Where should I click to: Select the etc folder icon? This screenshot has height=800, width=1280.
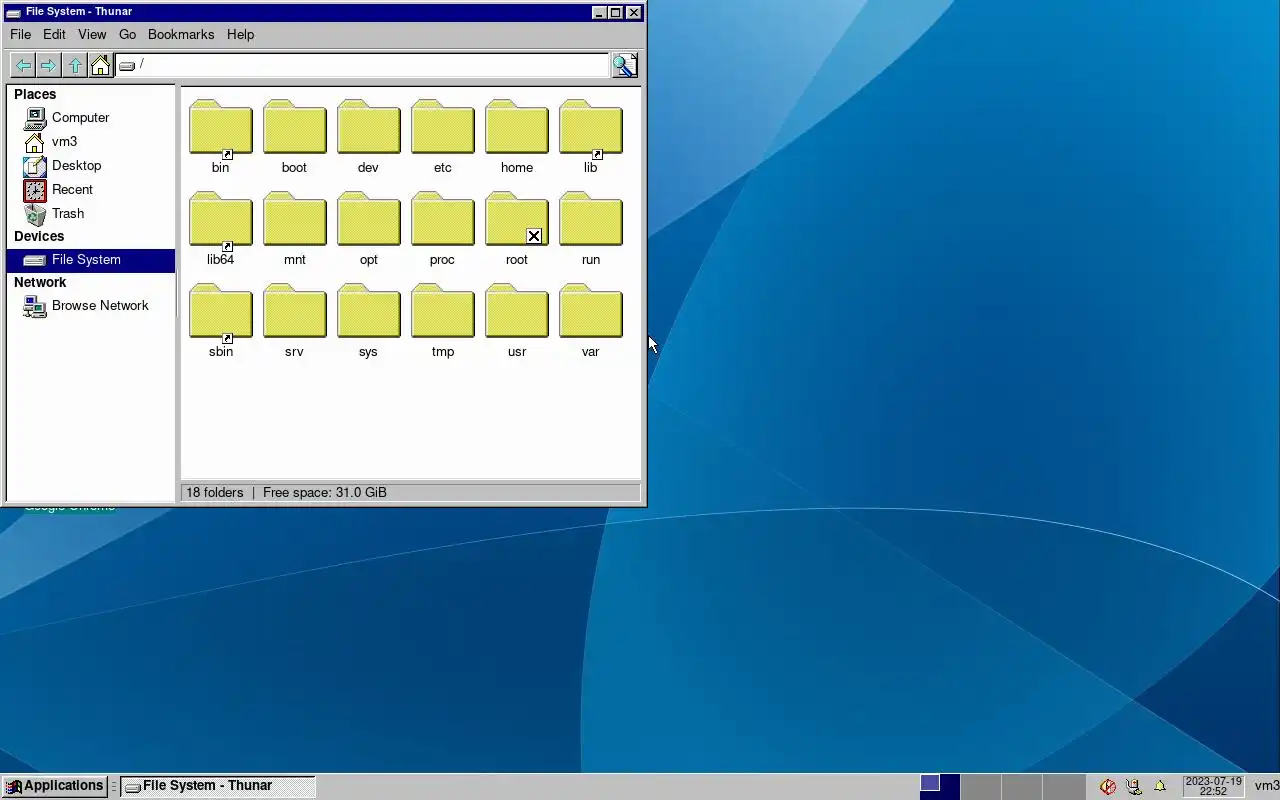443,127
